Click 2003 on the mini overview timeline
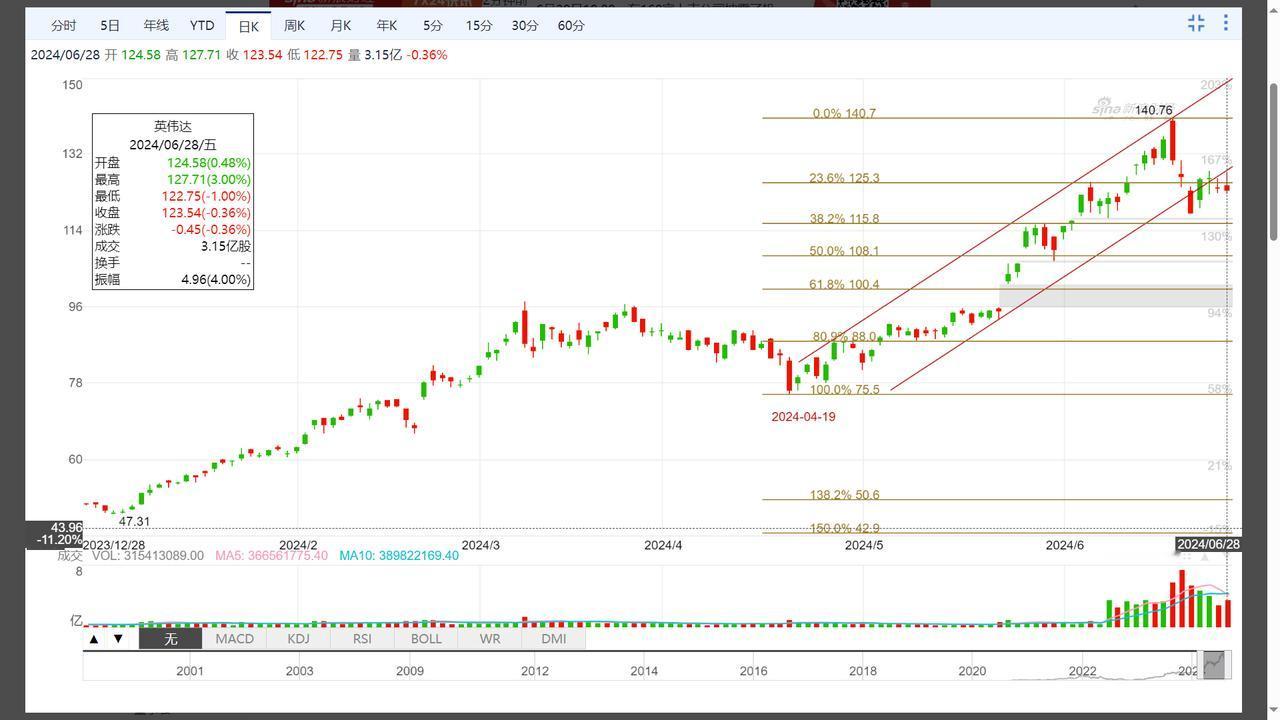1280x720 pixels. point(299,671)
